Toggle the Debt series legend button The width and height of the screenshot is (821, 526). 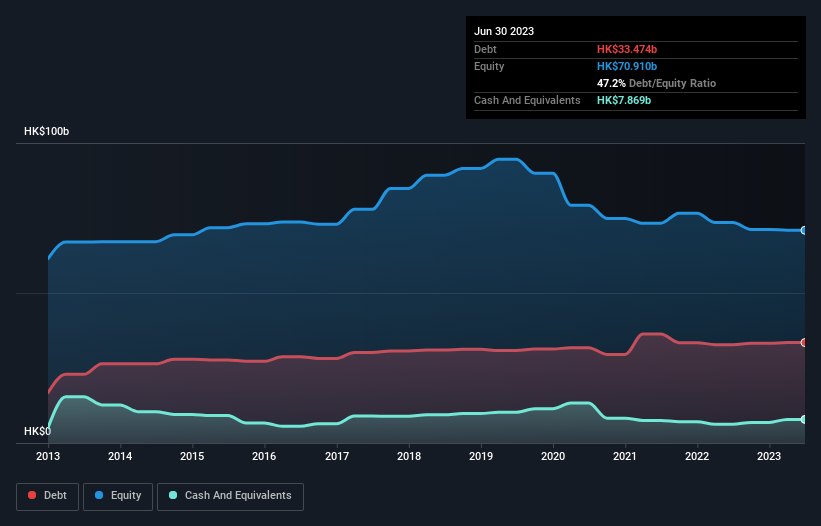pos(47,496)
